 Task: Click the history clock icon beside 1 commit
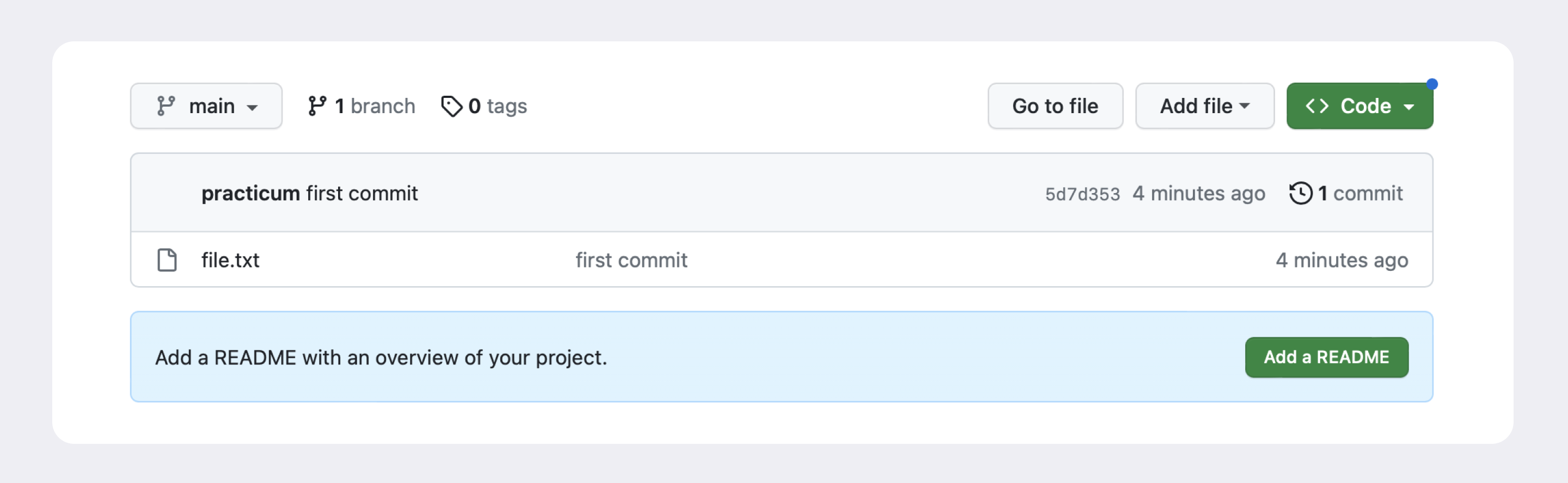[x=1300, y=194]
